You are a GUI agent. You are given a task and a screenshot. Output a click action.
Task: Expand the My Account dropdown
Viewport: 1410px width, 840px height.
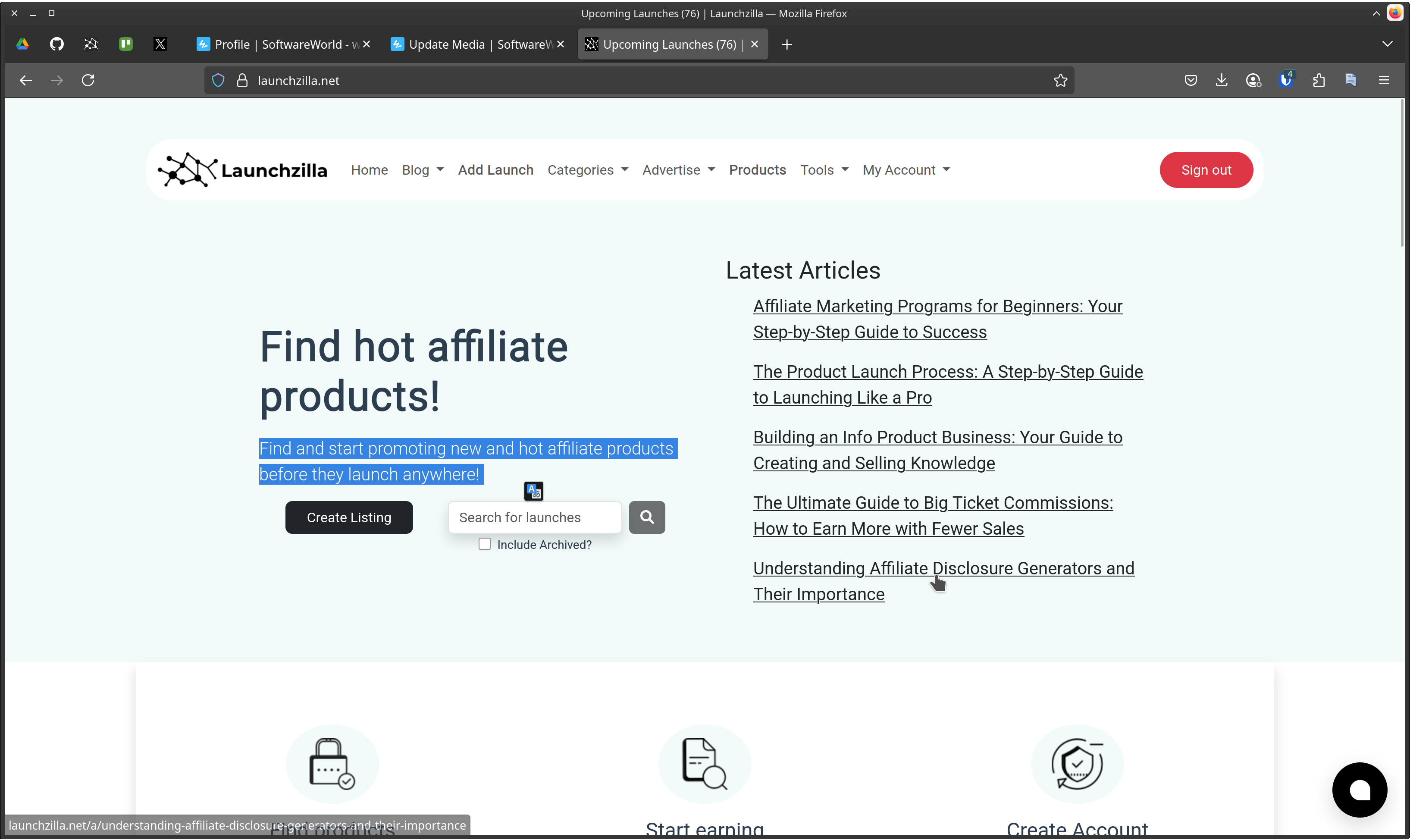pyautogui.click(x=906, y=170)
